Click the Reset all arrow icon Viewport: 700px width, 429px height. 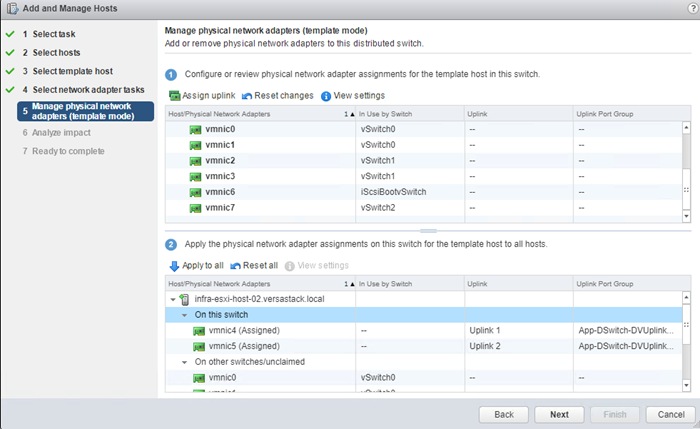(235, 266)
